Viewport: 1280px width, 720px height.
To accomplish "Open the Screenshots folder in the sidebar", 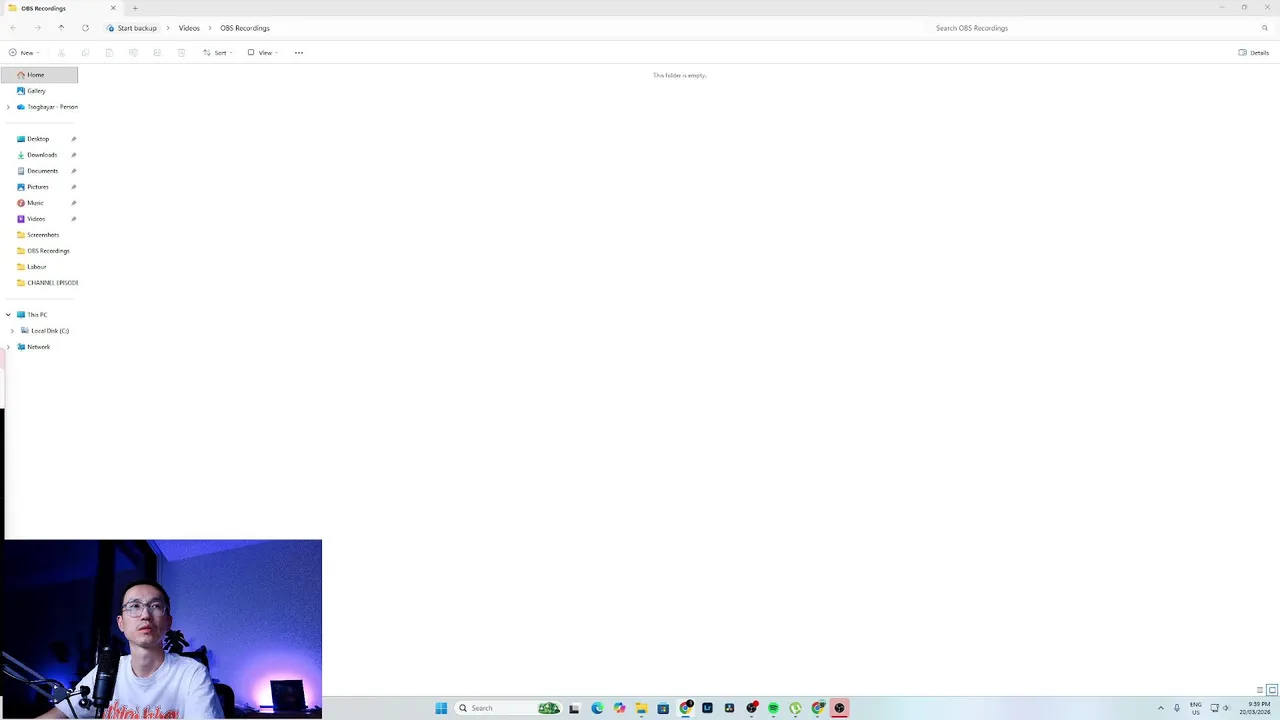I will (x=39, y=235).
